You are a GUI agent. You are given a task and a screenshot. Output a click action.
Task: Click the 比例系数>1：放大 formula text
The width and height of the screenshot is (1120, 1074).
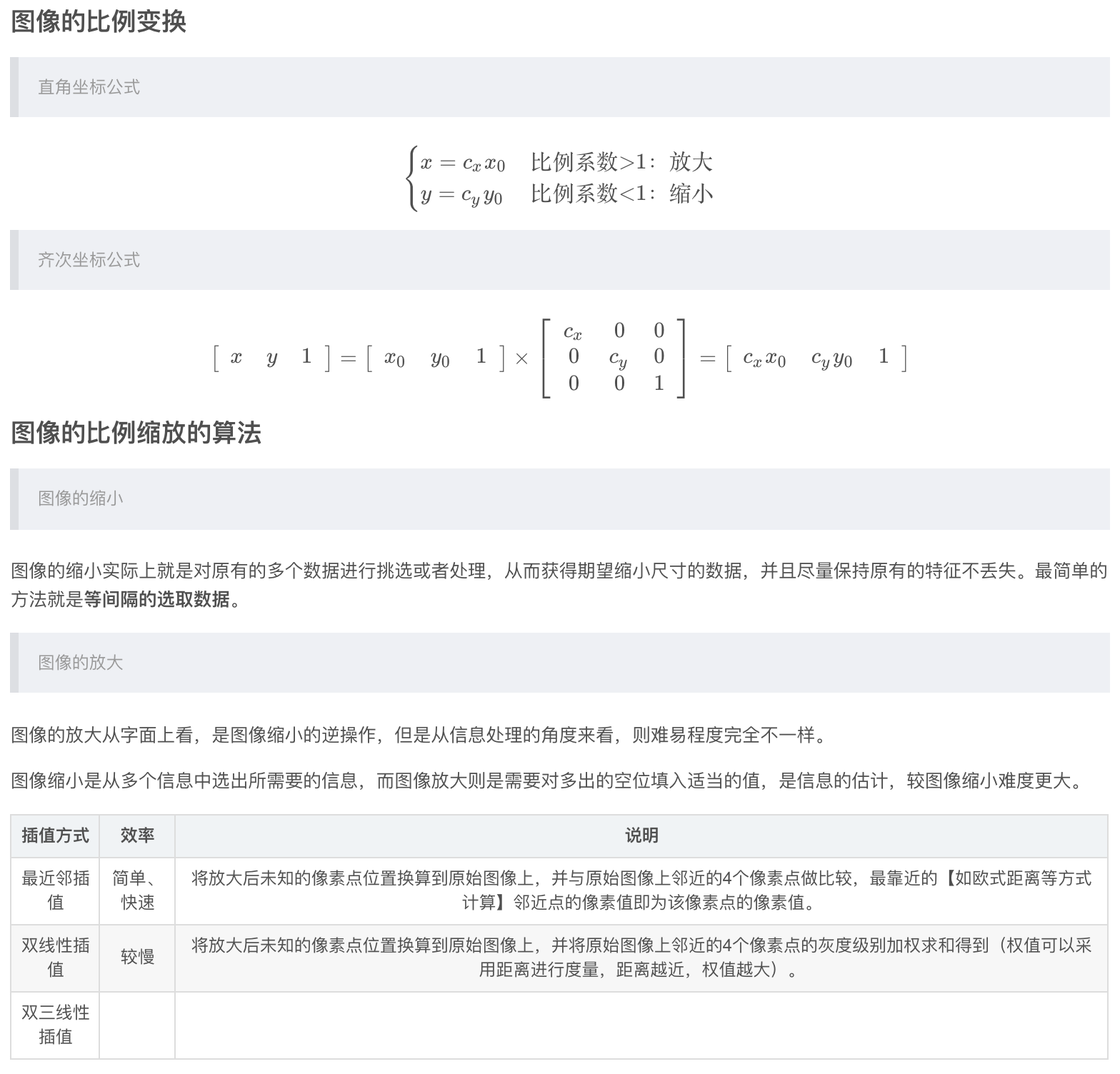[x=621, y=162]
